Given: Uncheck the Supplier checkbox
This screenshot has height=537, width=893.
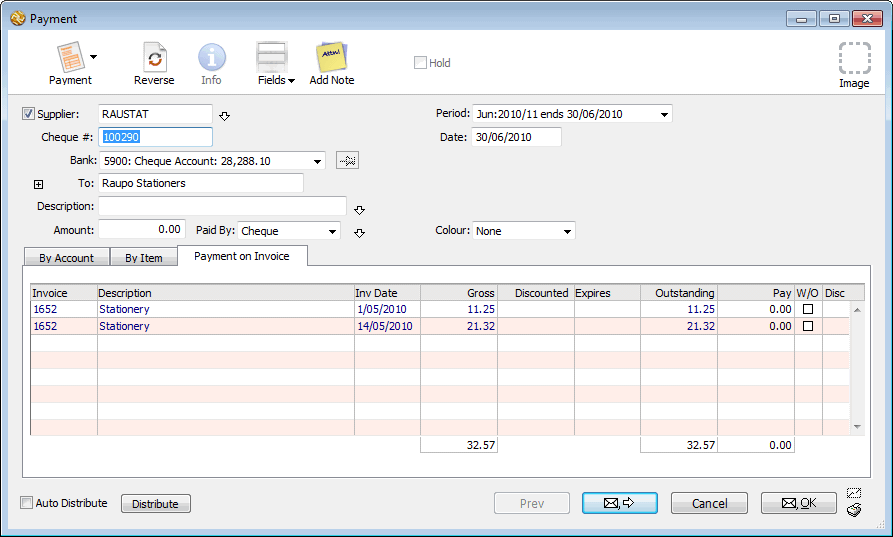Looking at the screenshot, I should click(x=28, y=114).
